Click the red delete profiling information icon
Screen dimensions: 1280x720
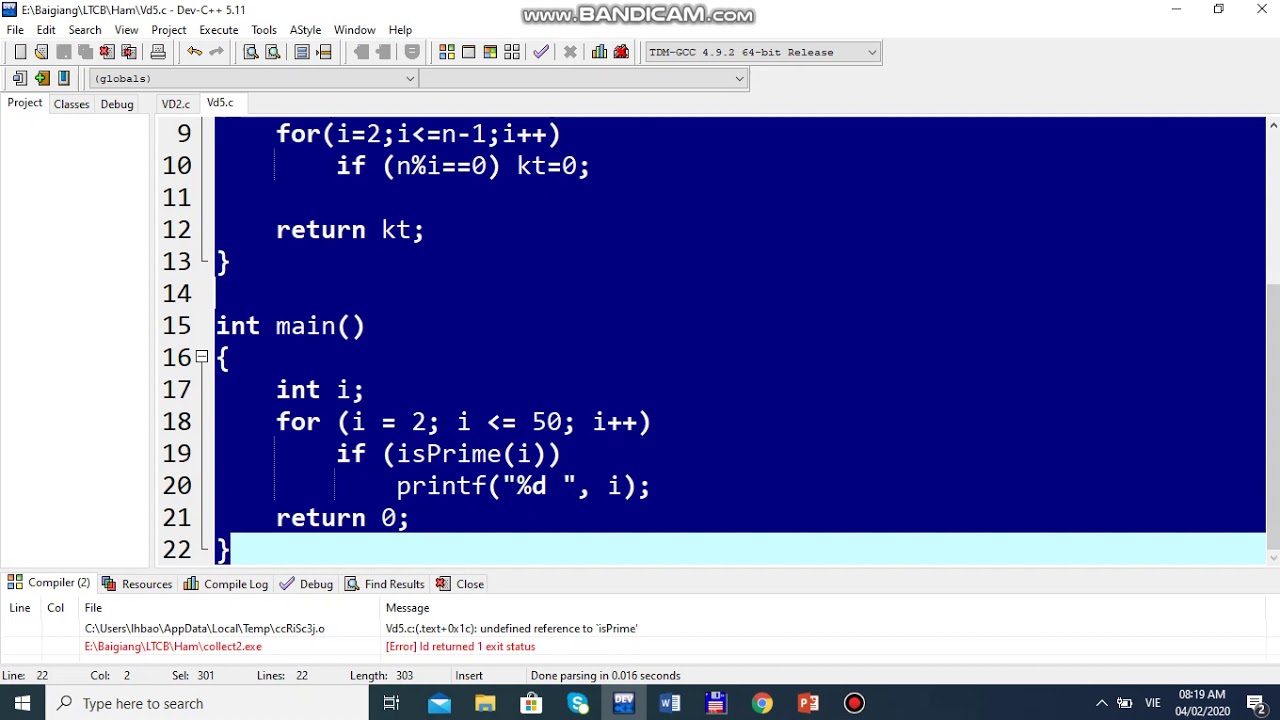tap(621, 52)
